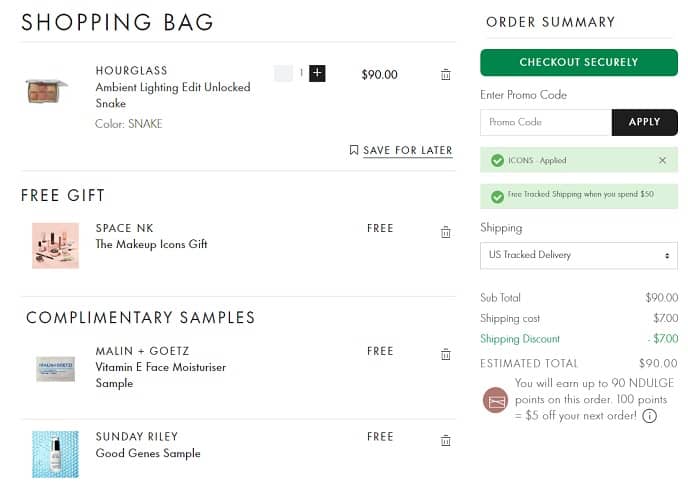Remove the Makeup Icons Gift
Image resolution: width=688 pixels, height=500 pixels.
445,232
